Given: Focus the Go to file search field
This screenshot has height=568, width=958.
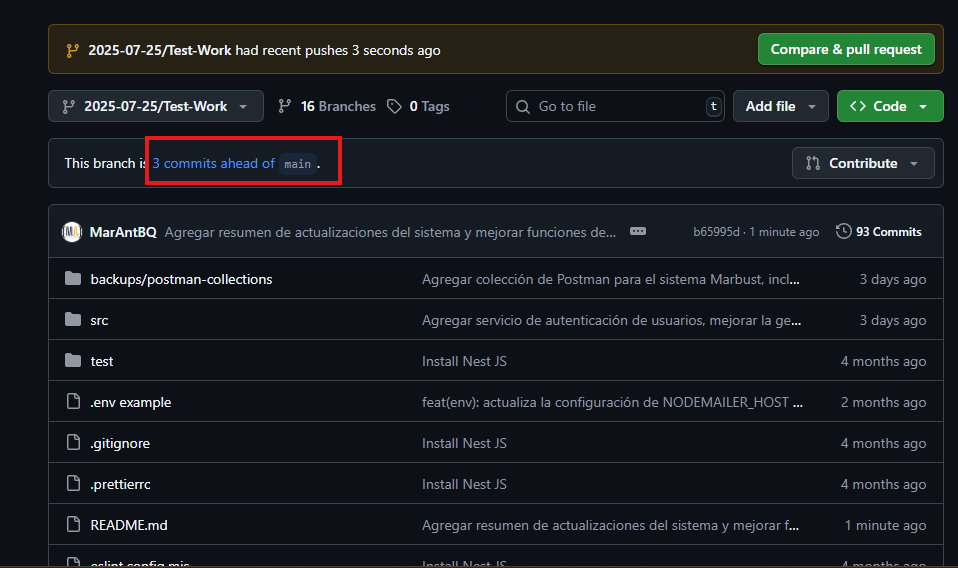Looking at the screenshot, I should [x=615, y=106].
